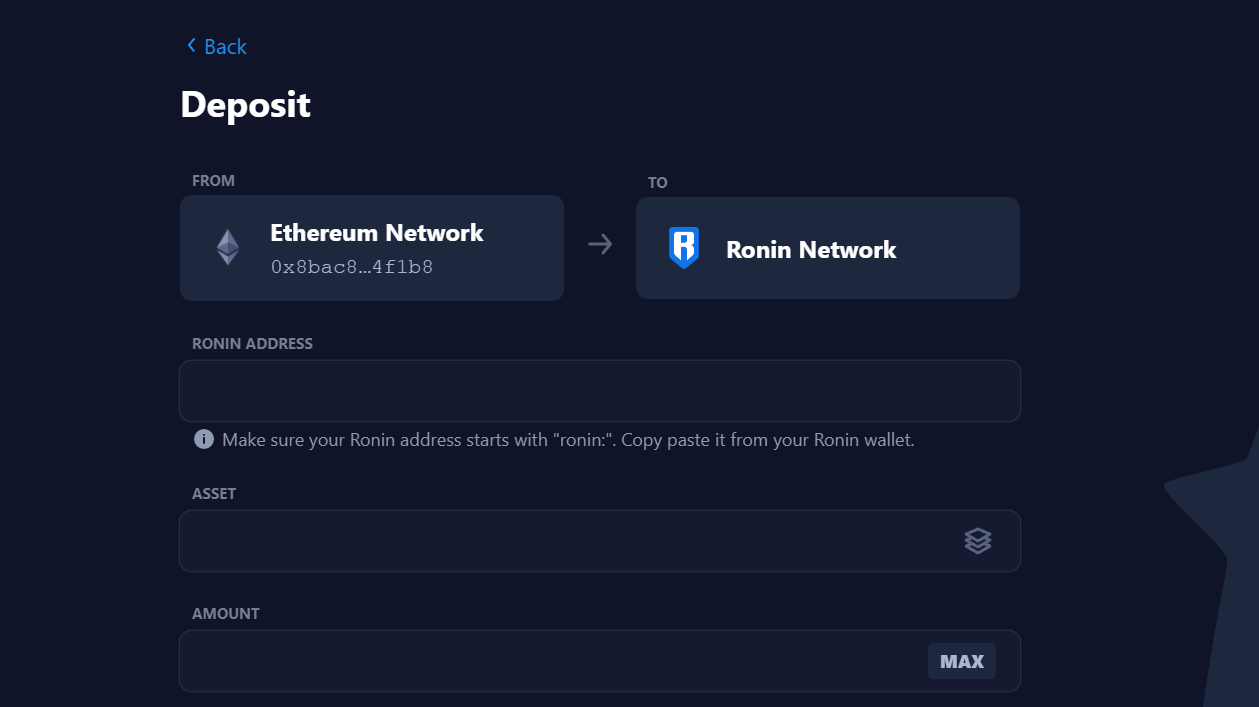Viewport: 1259px width, 707px height.
Task: Click the 0x8bac8…4f1b8 wallet address
Action: coord(352,267)
